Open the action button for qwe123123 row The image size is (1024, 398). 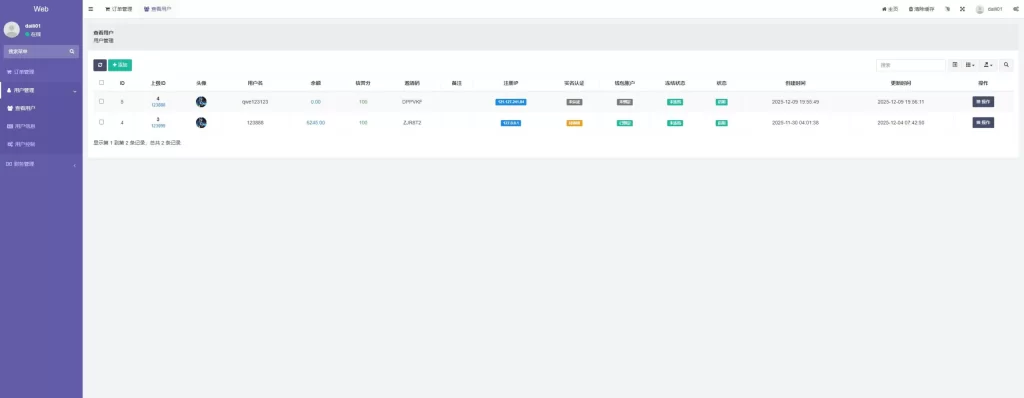(983, 102)
